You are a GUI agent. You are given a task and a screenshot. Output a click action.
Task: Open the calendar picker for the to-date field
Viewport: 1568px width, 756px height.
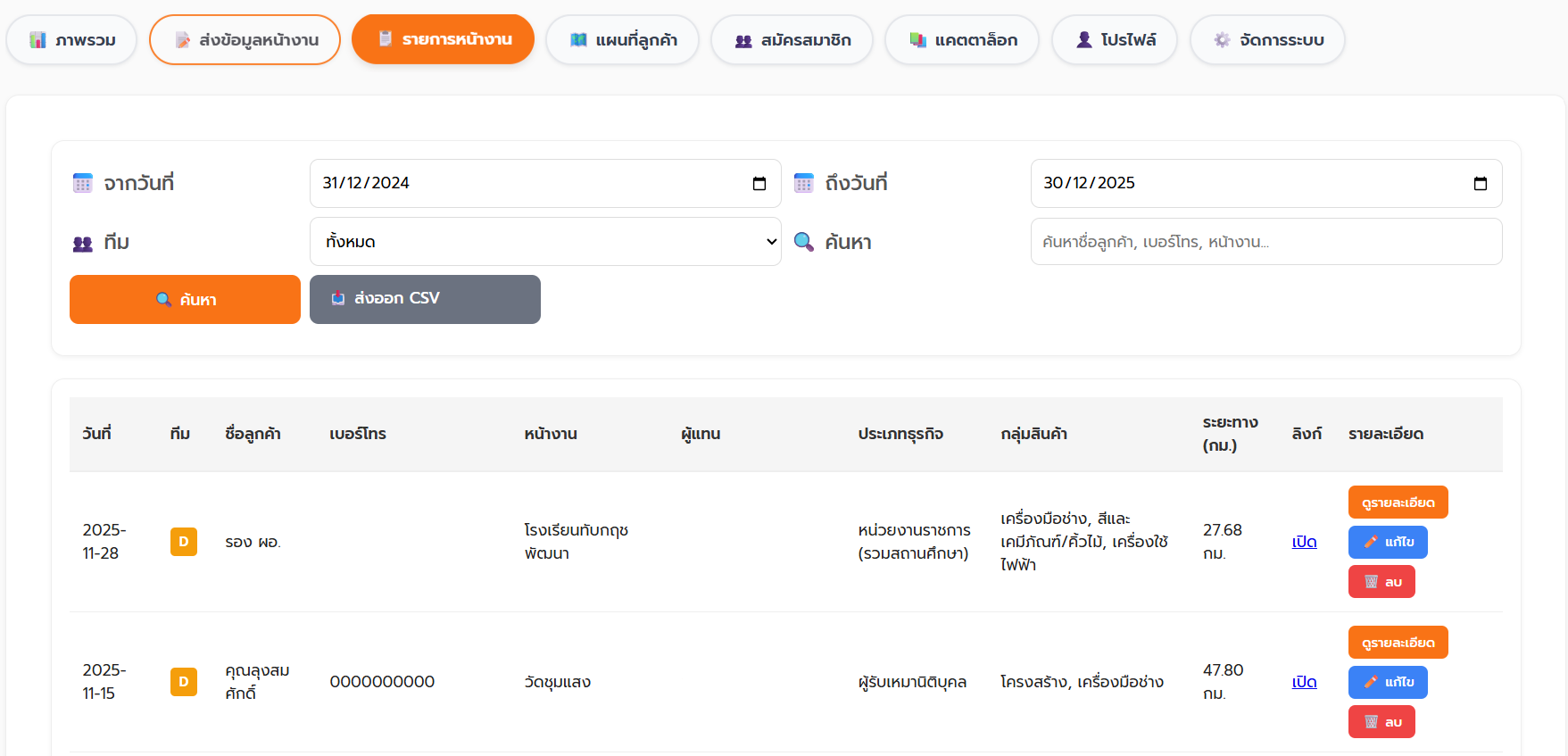click(x=1480, y=184)
